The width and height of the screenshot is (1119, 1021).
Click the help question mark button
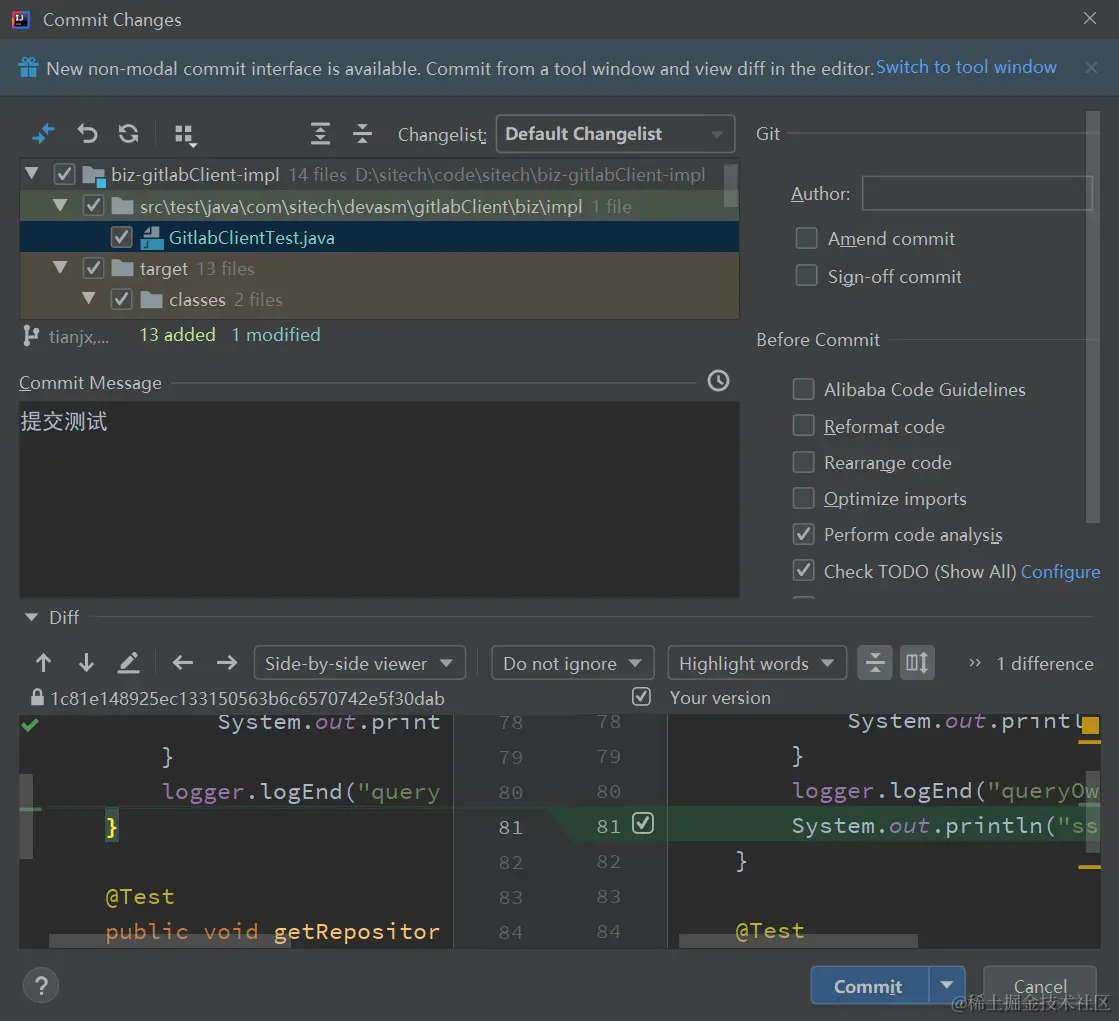[41, 985]
